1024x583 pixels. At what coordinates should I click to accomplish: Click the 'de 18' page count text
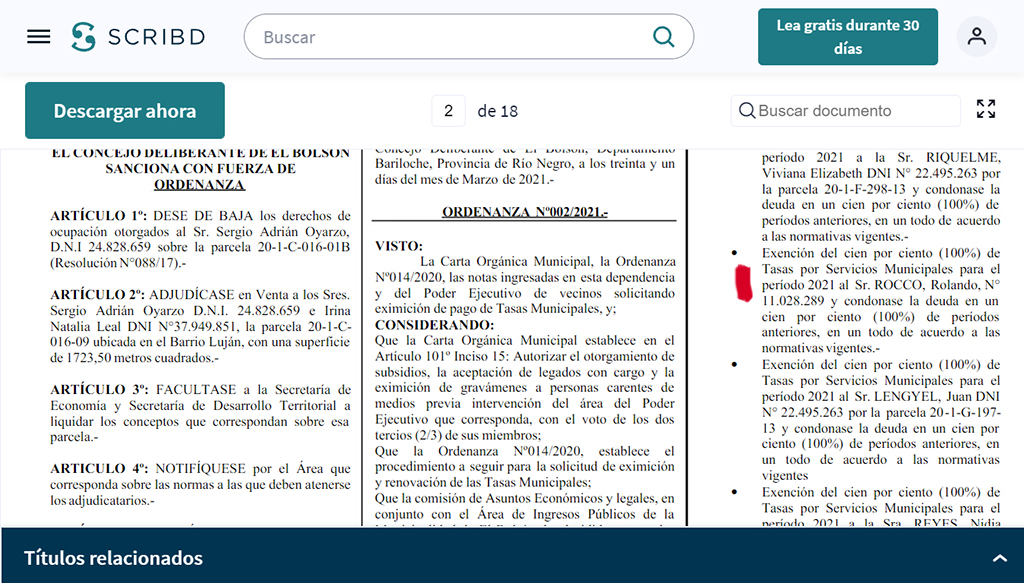click(498, 111)
